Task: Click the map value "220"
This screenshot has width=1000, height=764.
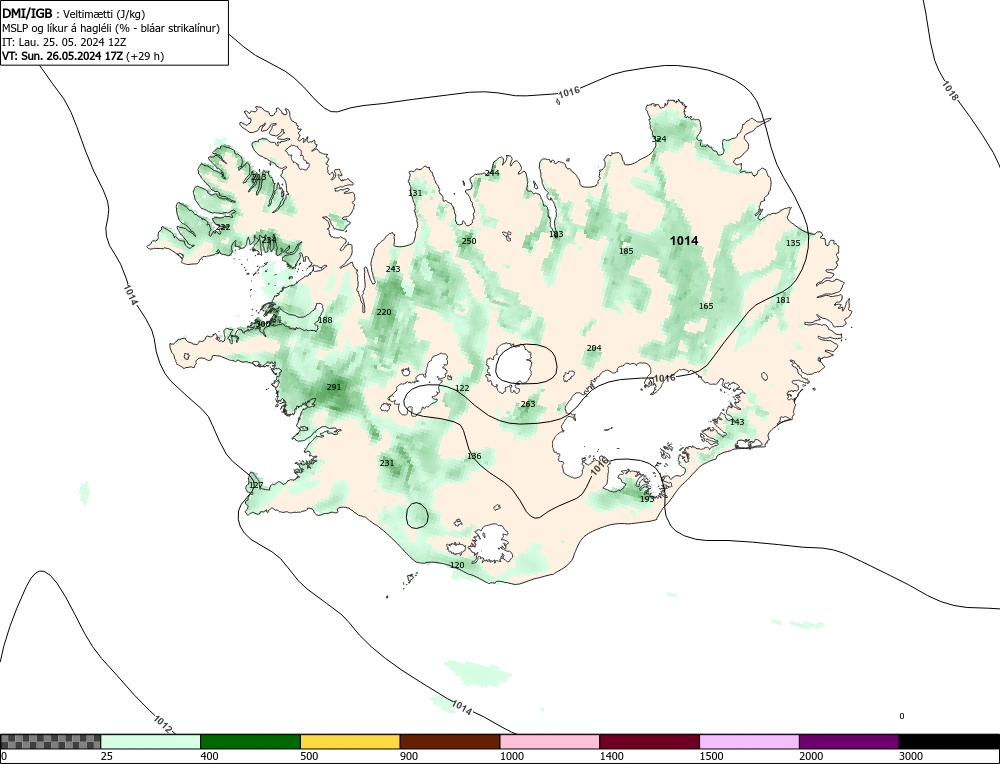Action: point(384,312)
